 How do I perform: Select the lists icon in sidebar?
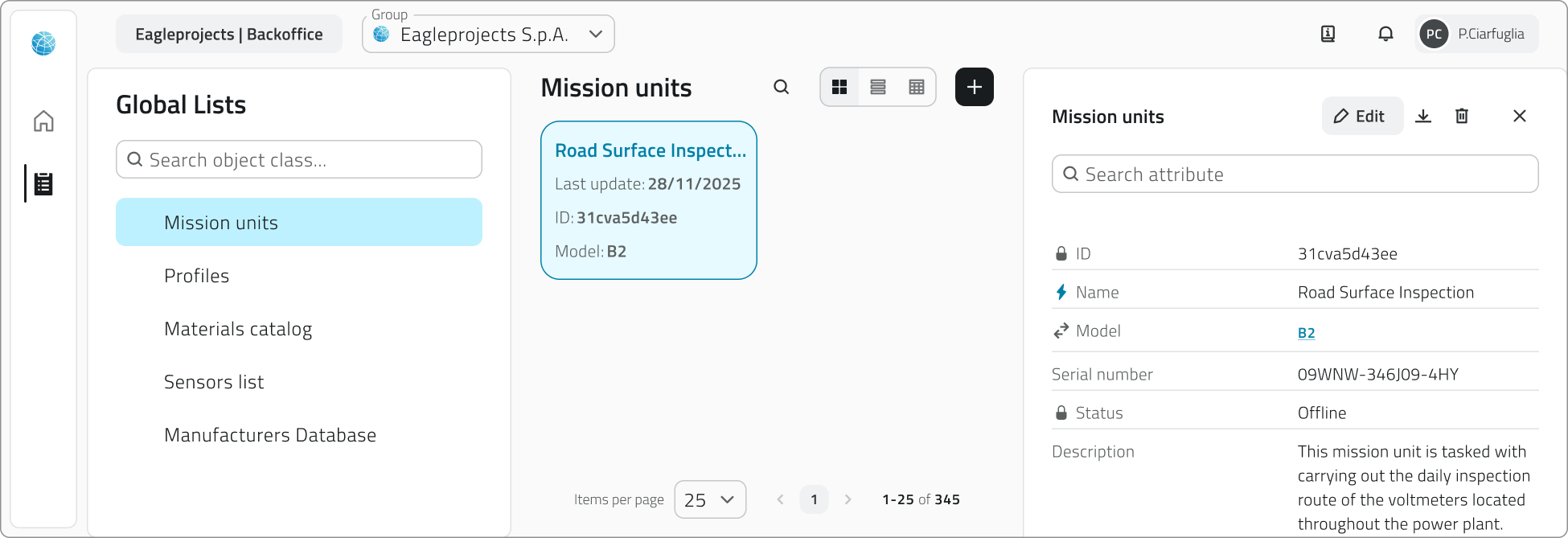(43, 184)
